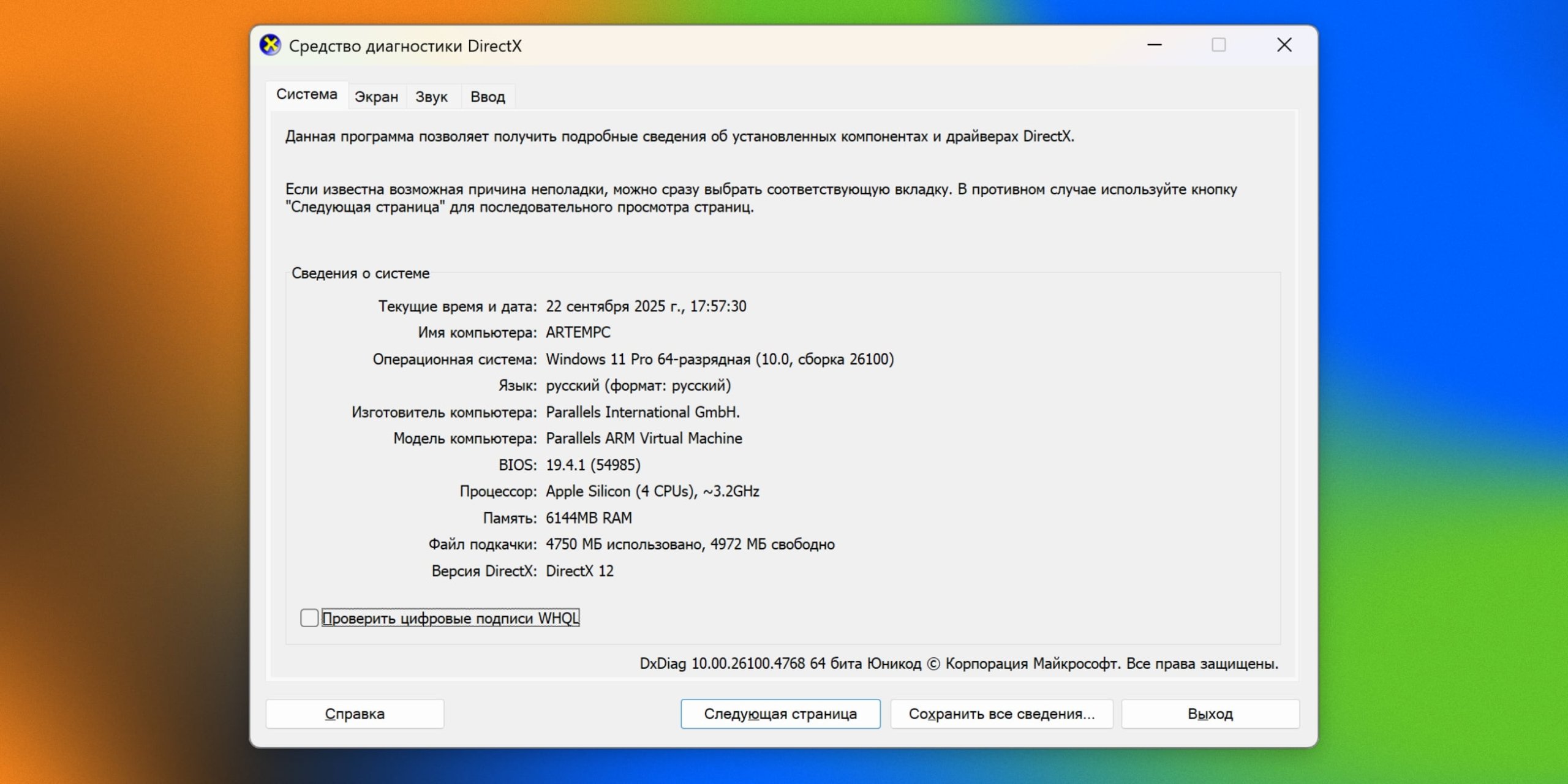Open the Звук tab

[x=432, y=96]
